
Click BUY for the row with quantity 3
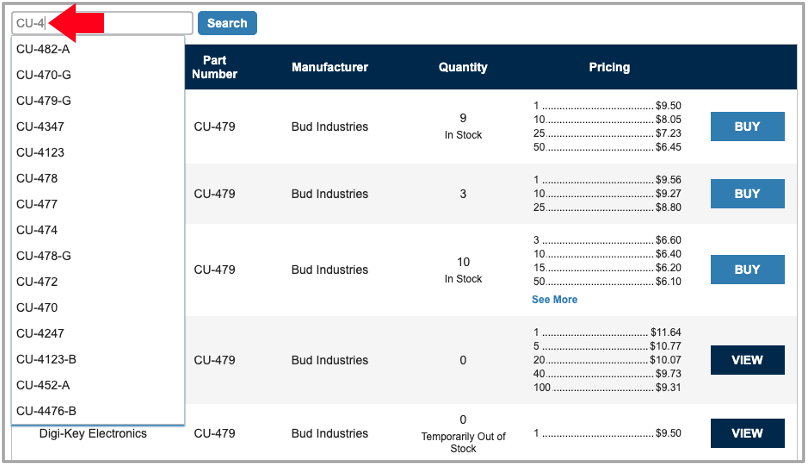tap(747, 194)
